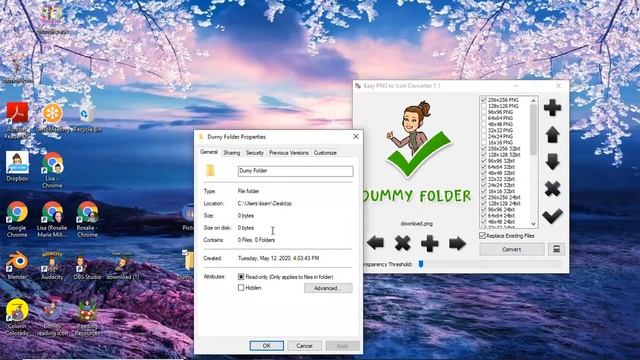
Task: Uncheck the 96x96 24bit format
Action: click(483, 209)
